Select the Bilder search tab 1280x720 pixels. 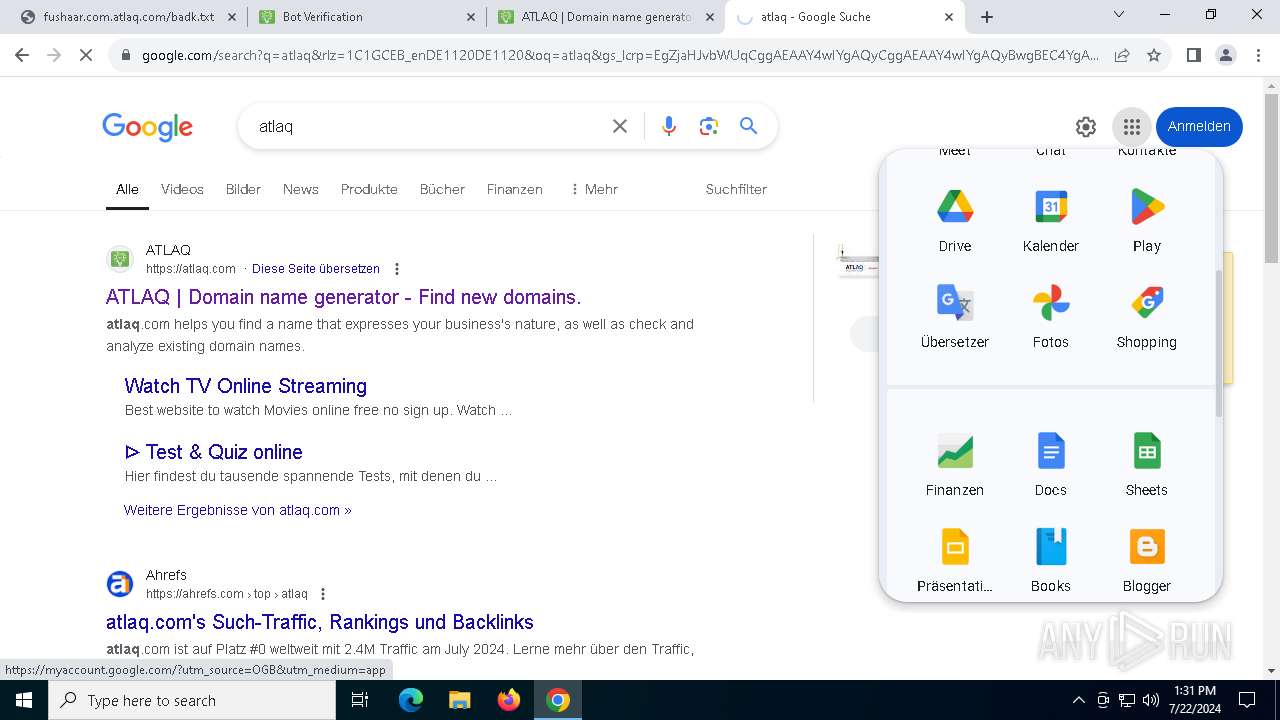243,189
